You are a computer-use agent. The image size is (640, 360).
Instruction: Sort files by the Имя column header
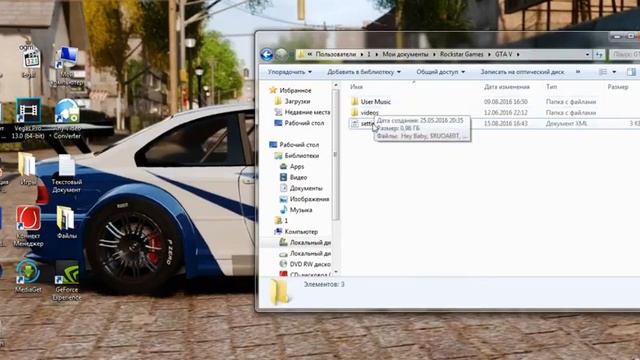coord(356,87)
